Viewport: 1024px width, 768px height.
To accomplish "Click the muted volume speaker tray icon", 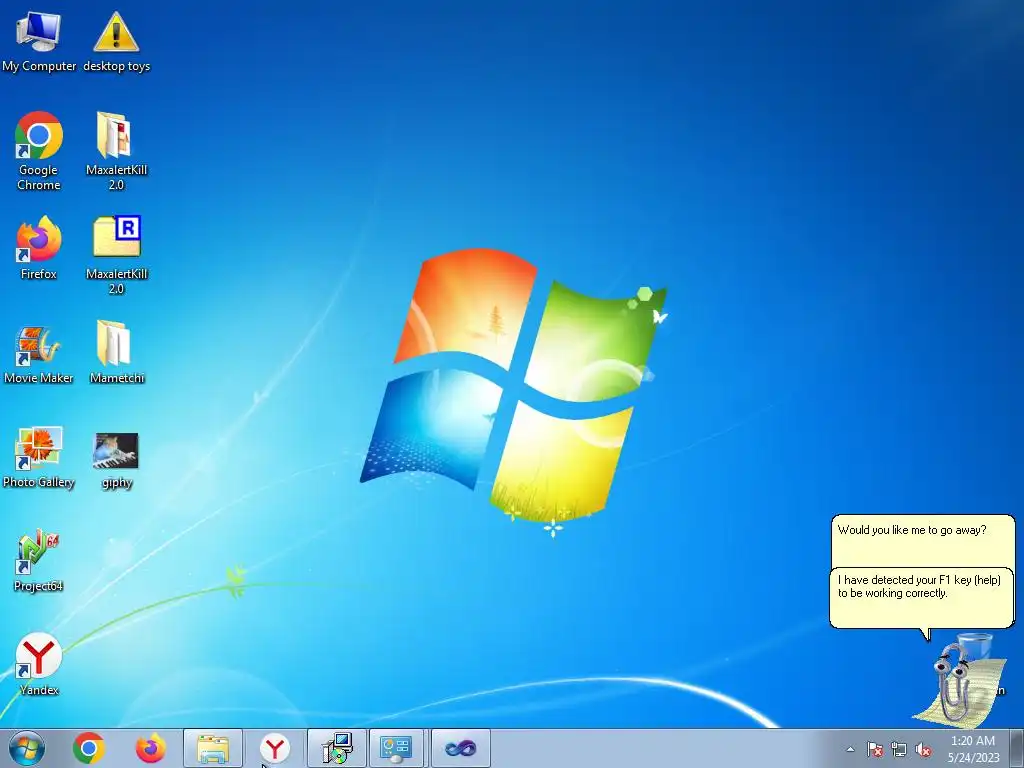I will pos(923,749).
